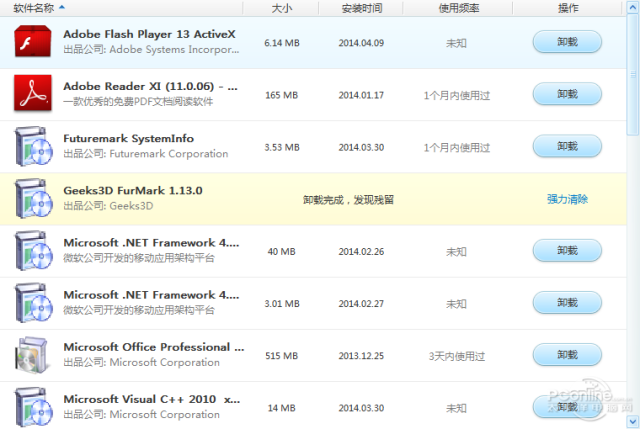Sort by 安装时间 column header
The height and width of the screenshot is (429, 640).
click(x=361, y=8)
